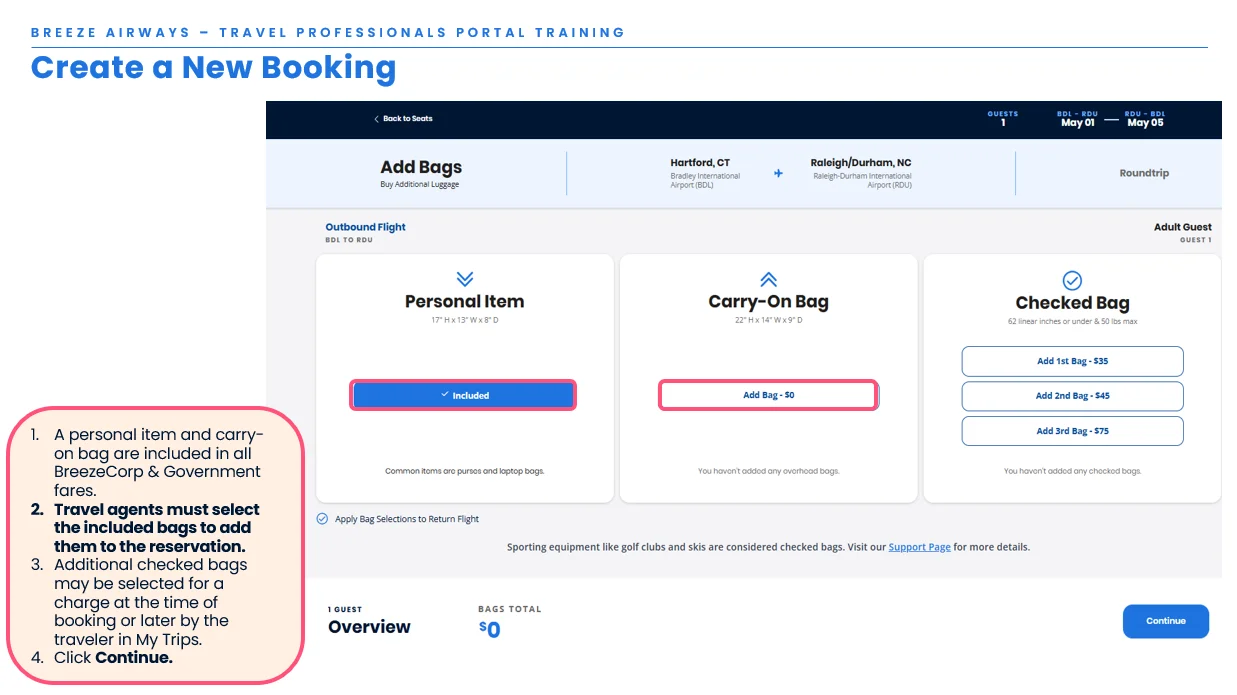The height and width of the screenshot is (695, 1237).
Task: Click the Add Bags heading
Action: tap(421, 167)
